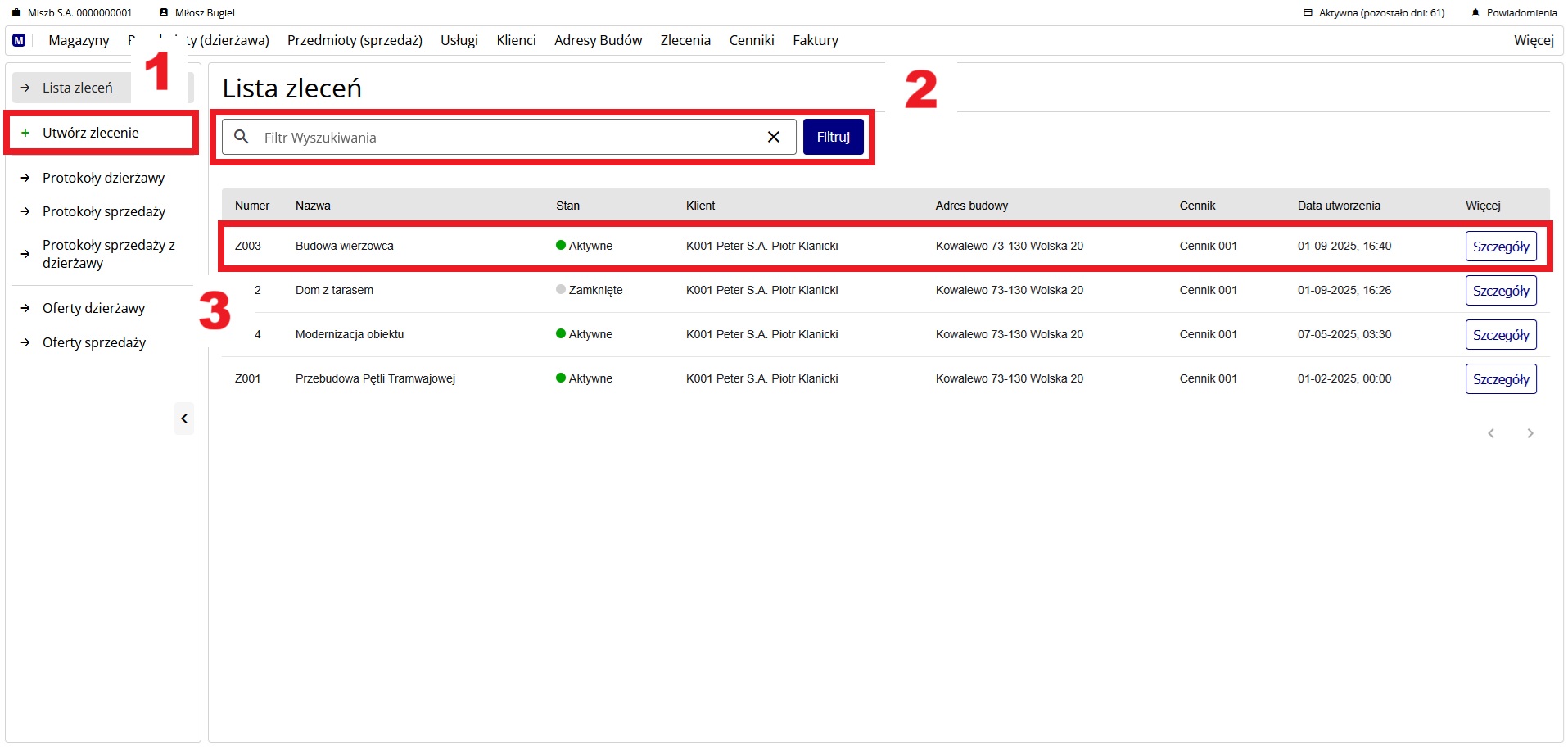Go to previous page of results
The image size is (1568, 747).
click(1491, 433)
